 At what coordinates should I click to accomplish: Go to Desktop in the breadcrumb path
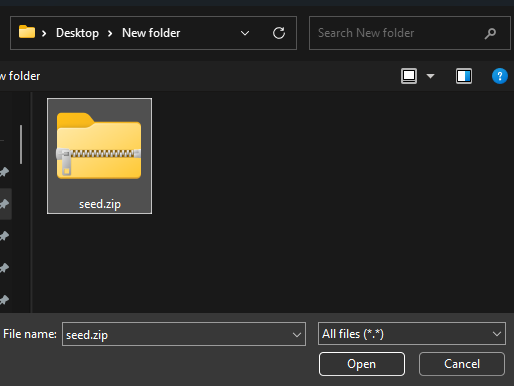(x=77, y=33)
